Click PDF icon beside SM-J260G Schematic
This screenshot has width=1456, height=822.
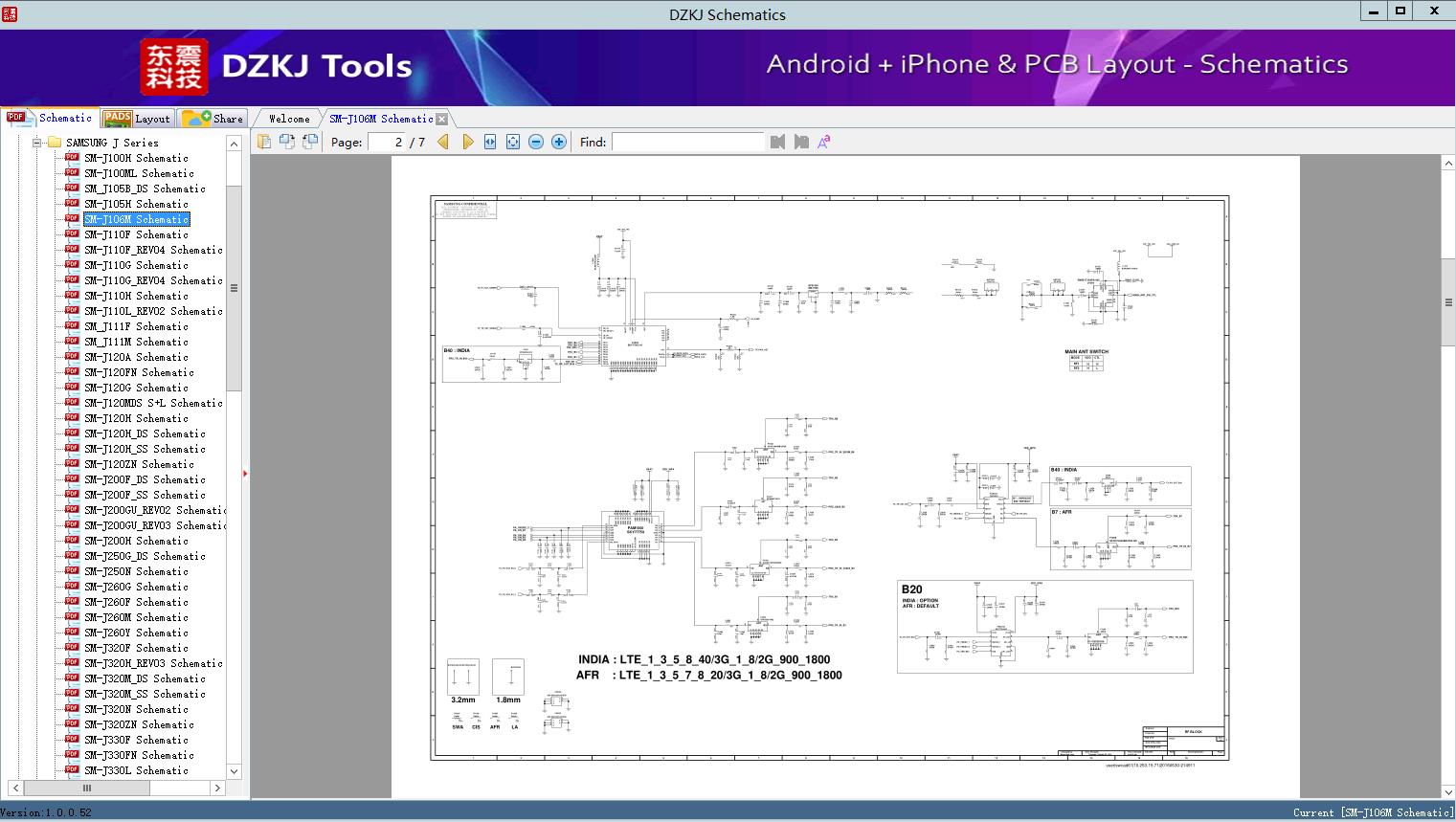pos(72,586)
